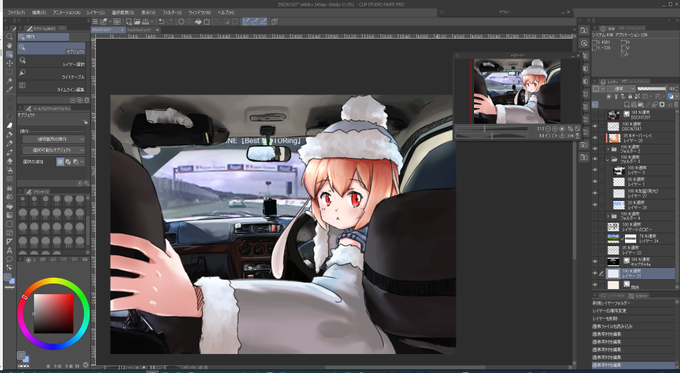Open the レイヤー menu
This screenshot has width=680, height=373.
(x=96, y=13)
